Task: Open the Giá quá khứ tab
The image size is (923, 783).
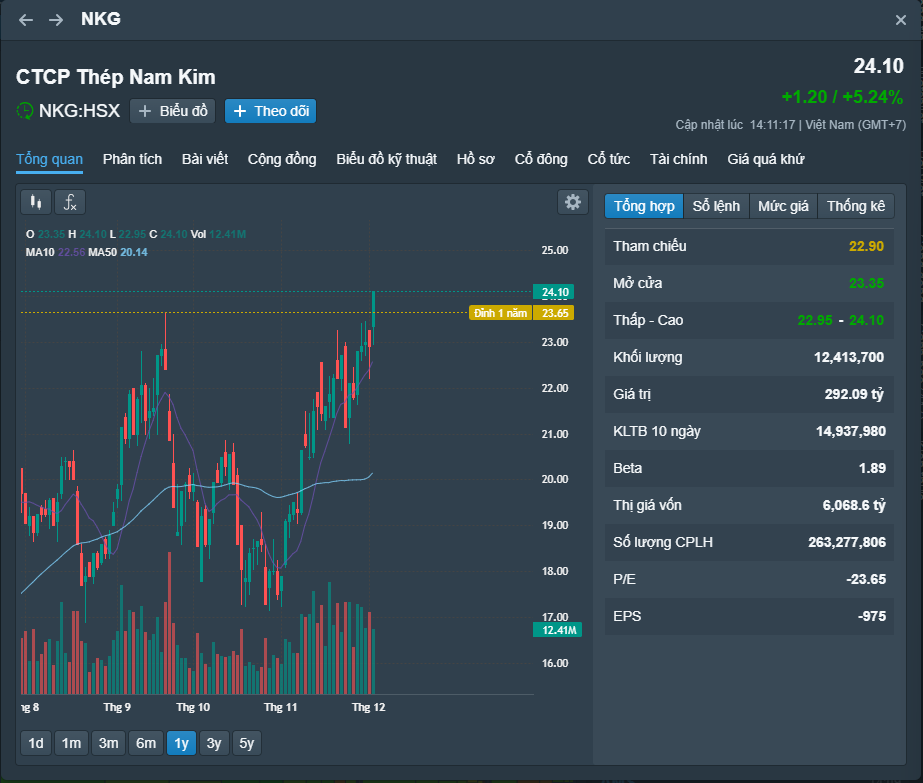Action: click(766, 159)
